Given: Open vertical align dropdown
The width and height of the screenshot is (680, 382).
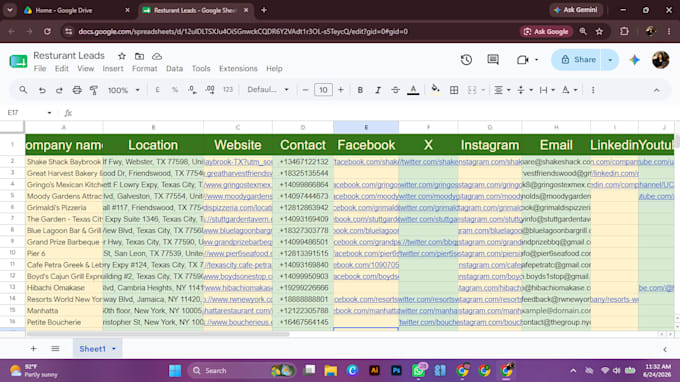Looking at the screenshot, I should 525,90.
